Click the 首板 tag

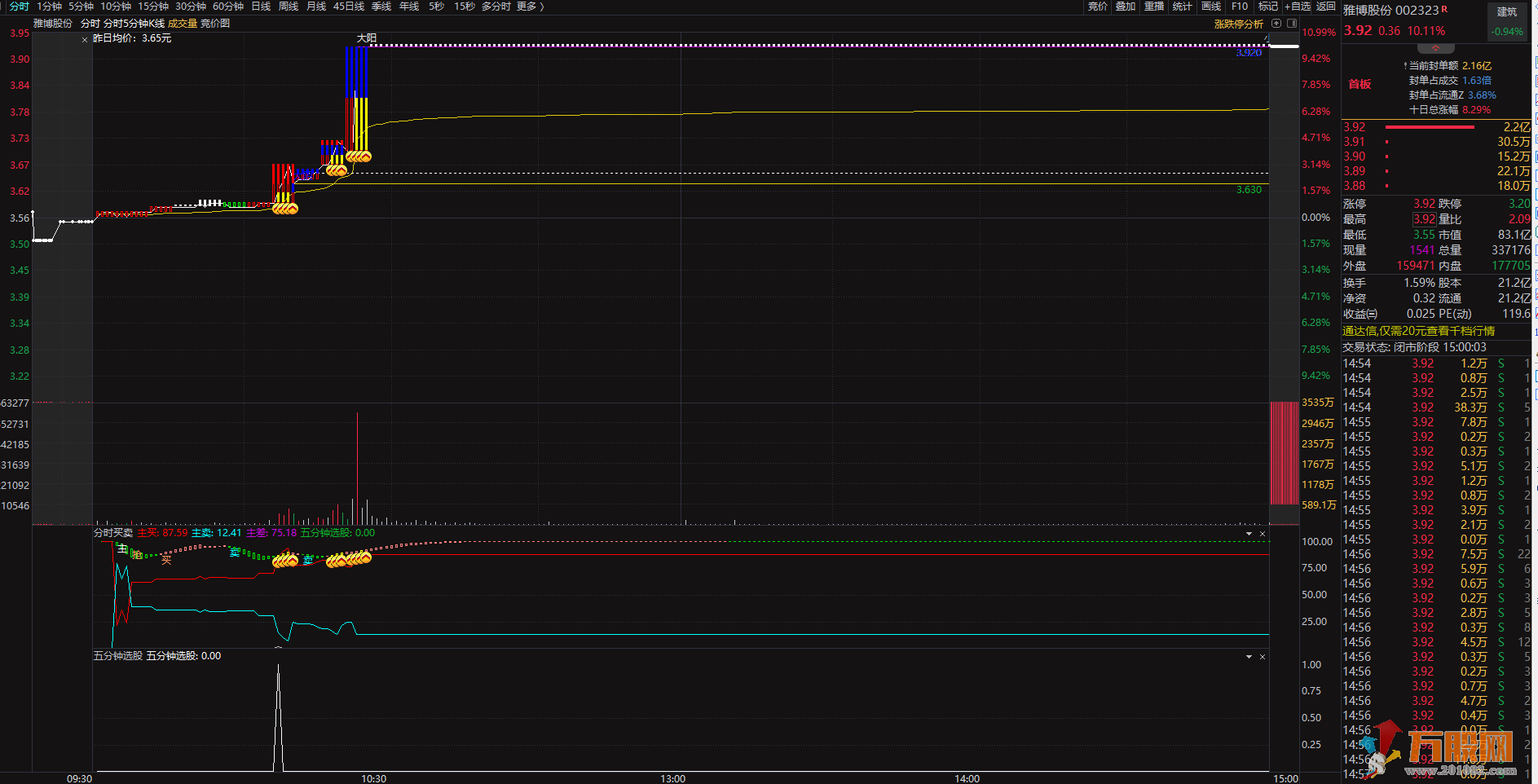(1360, 84)
